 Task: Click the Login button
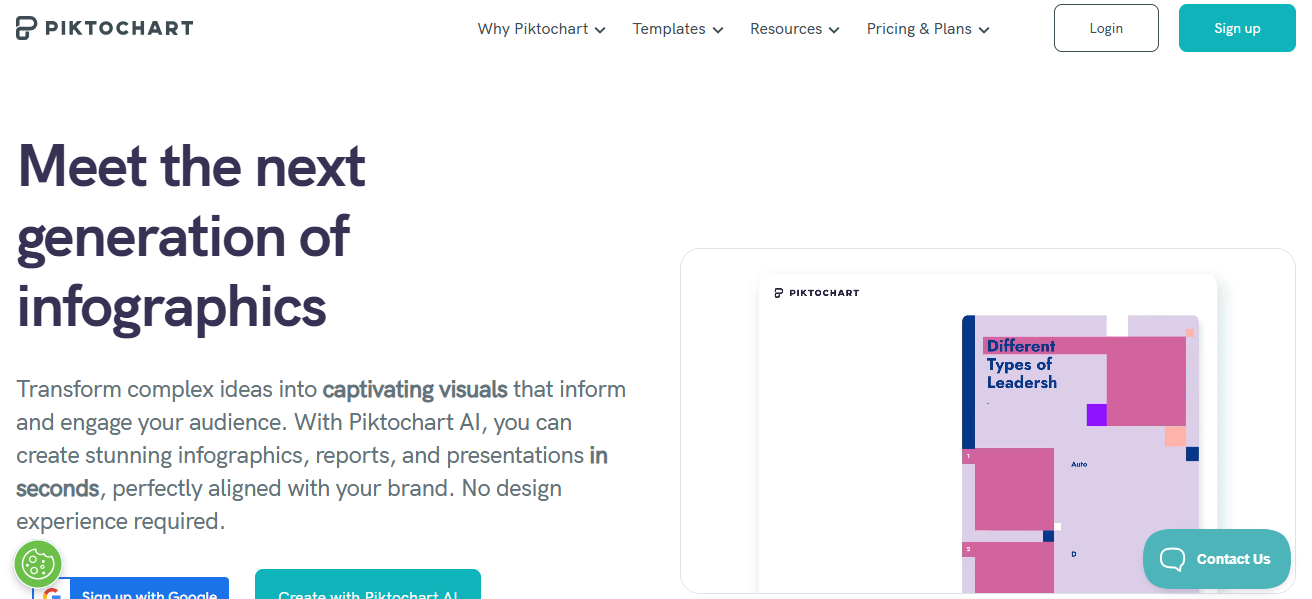(1106, 28)
